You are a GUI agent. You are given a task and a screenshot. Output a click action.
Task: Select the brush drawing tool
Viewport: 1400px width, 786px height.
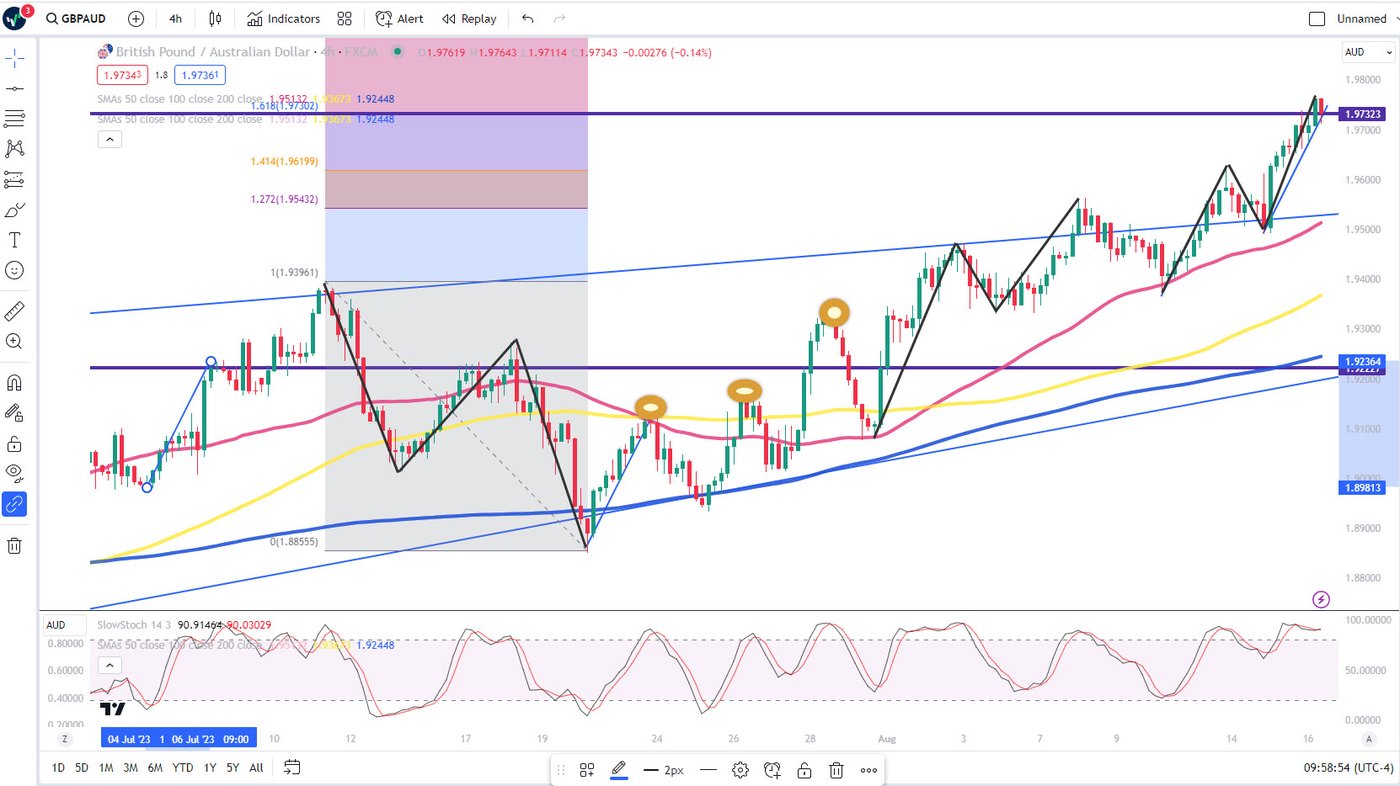[15, 210]
